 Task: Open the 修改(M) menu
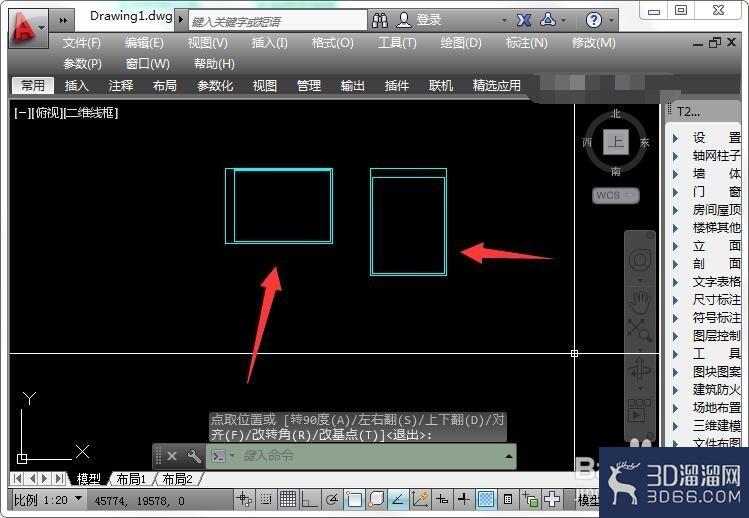pos(594,43)
